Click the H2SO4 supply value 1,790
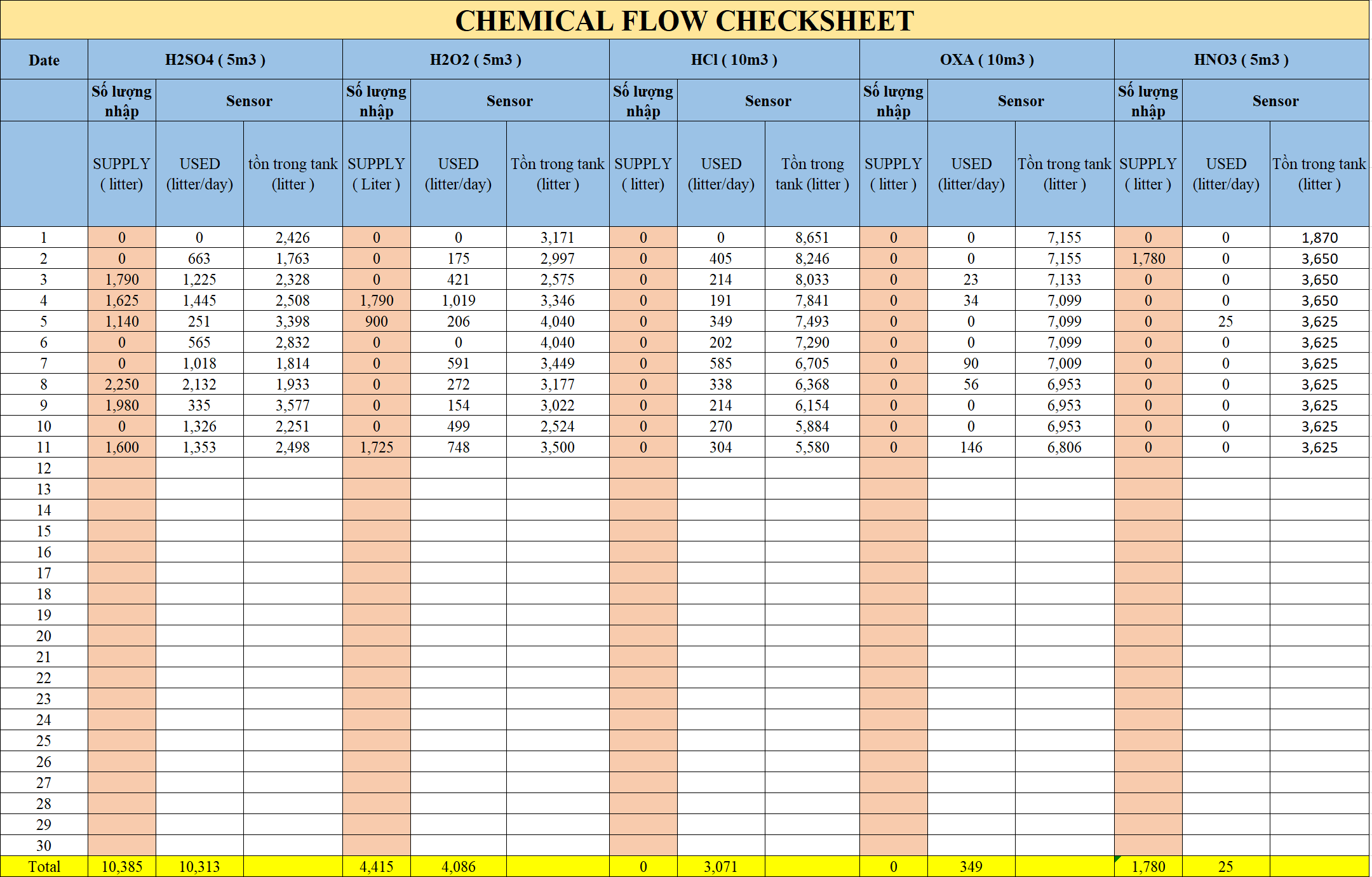The width and height of the screenshot is (1372, 877). 122,280
